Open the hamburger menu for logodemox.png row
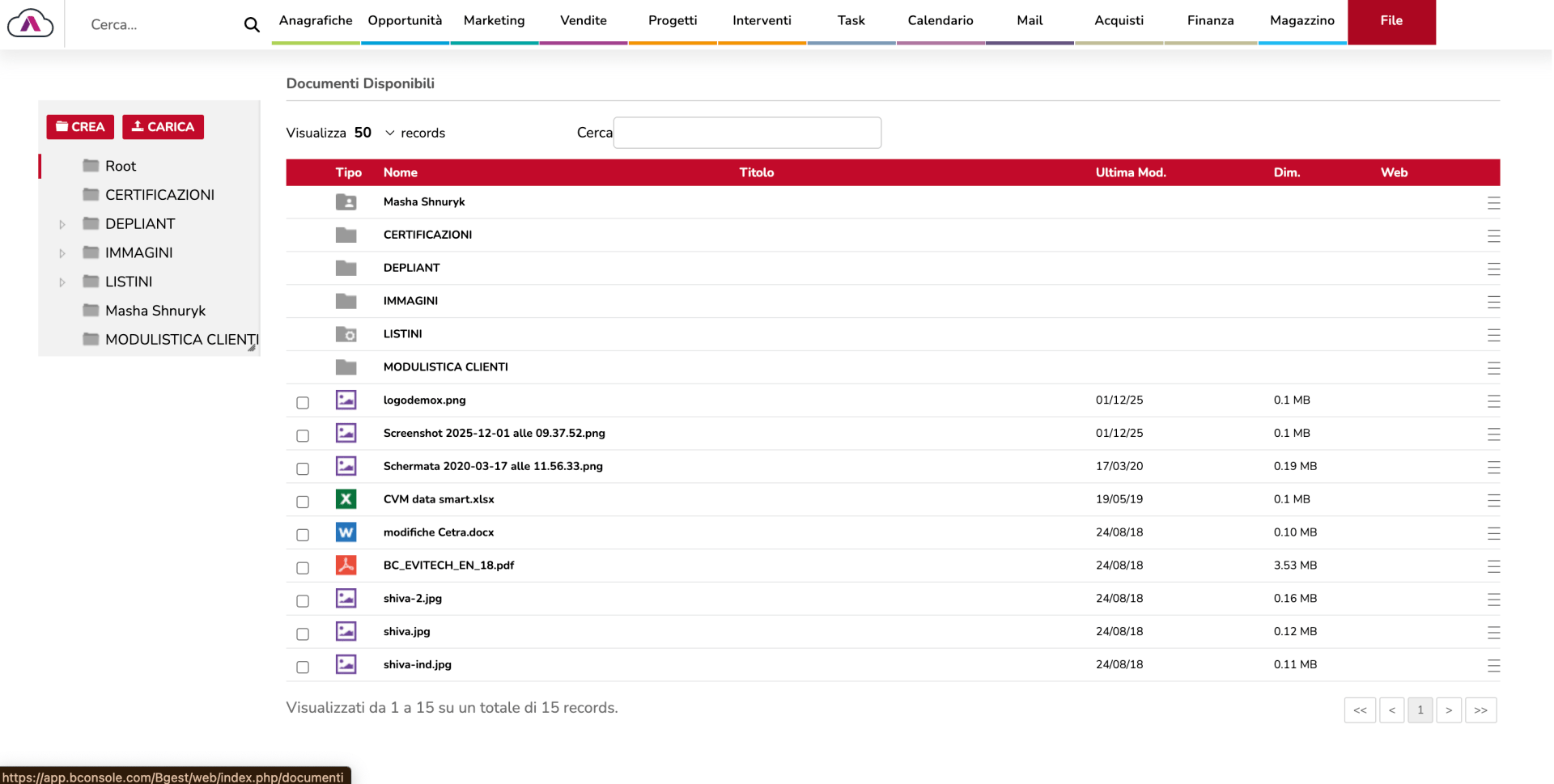This screenshot has height=784, width=1554. (x=1493, y=401)
